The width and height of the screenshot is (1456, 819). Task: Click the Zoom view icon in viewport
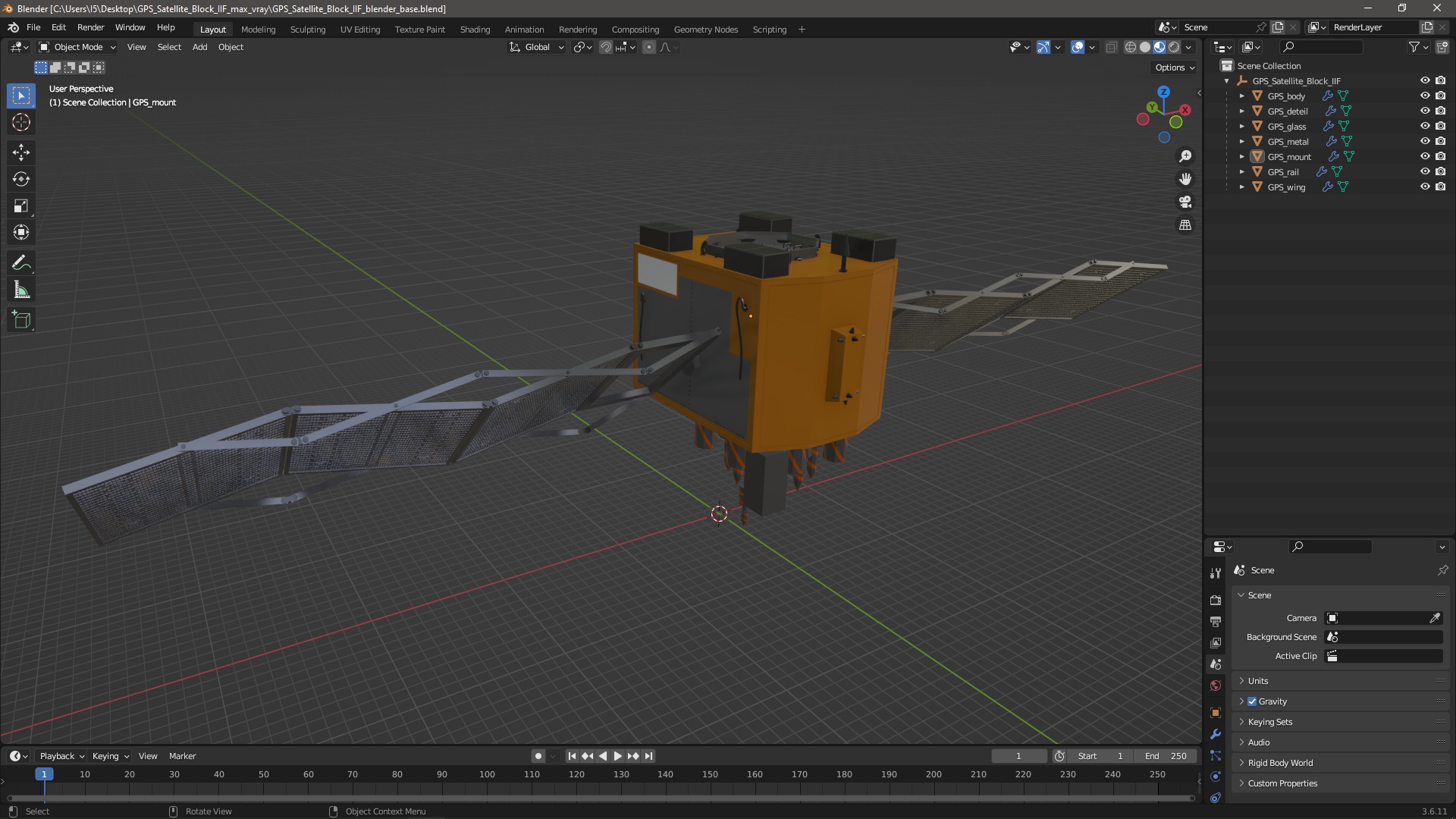coord(1185,156)
